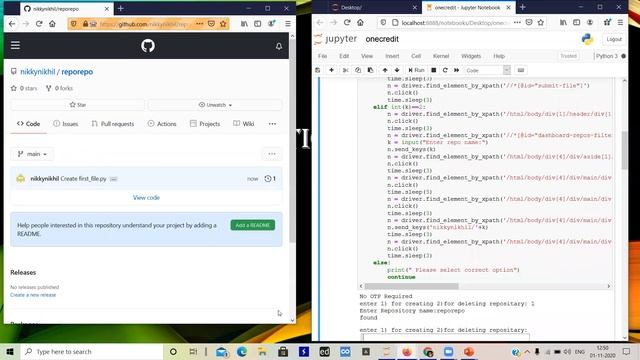Open the Jupyter Kernel menu
The image size is (640, 360).
point(441,56)
